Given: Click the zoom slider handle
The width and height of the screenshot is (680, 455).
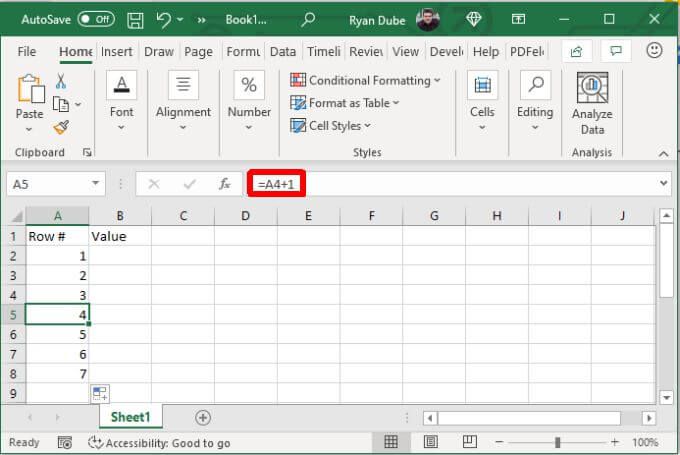Looking at the screenshot, I should coord(557,442).
